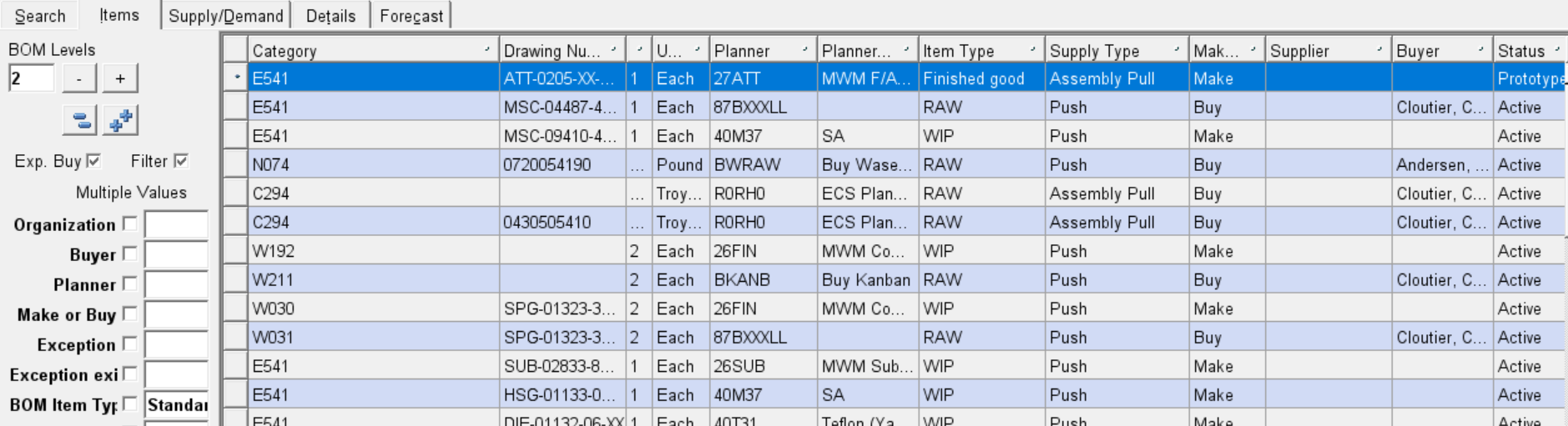Click the Supplier column sort arrow
The width and height of the screenshot is (1568, 426).
coord(1379,50)
